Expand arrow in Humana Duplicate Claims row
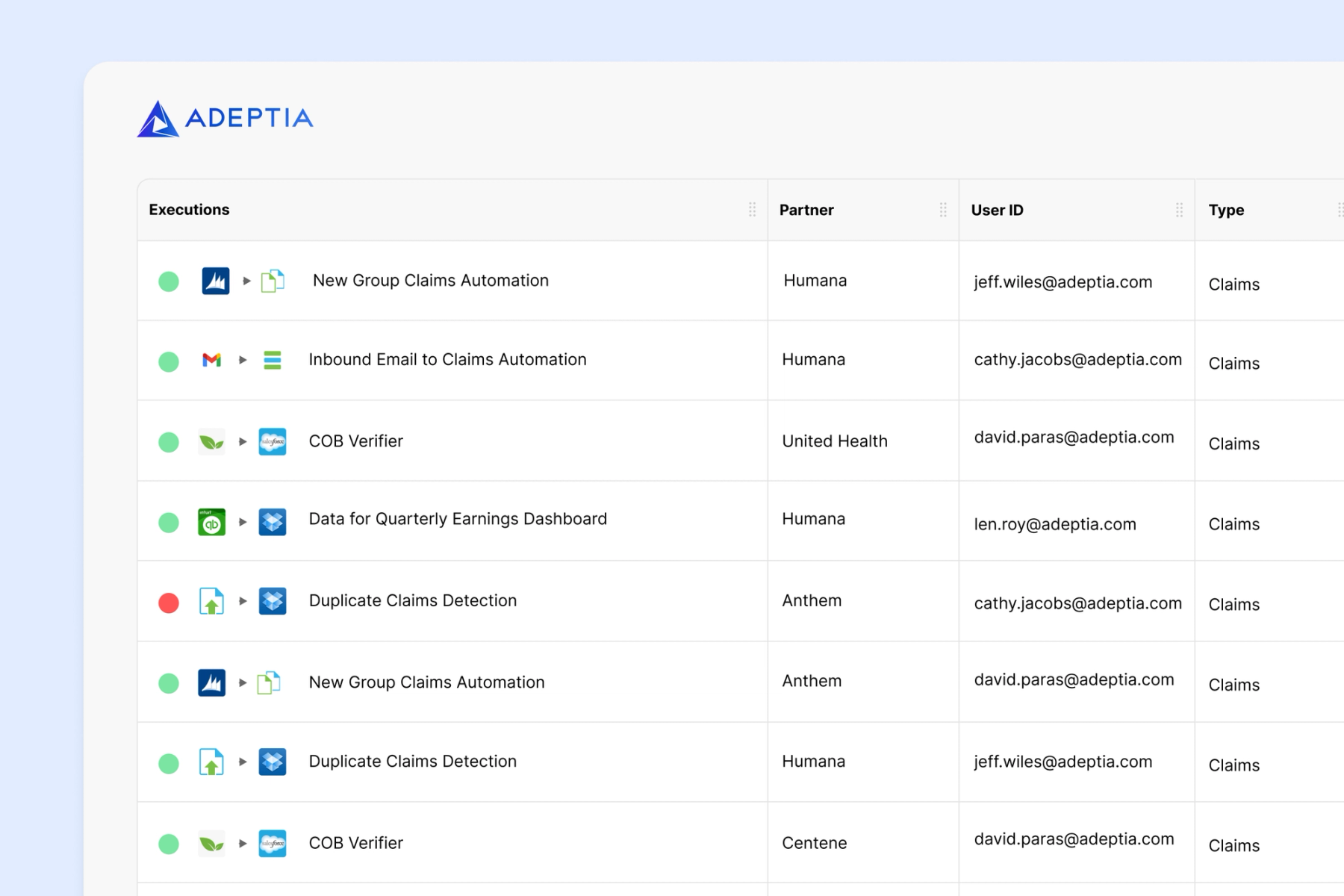 point(243,762)
